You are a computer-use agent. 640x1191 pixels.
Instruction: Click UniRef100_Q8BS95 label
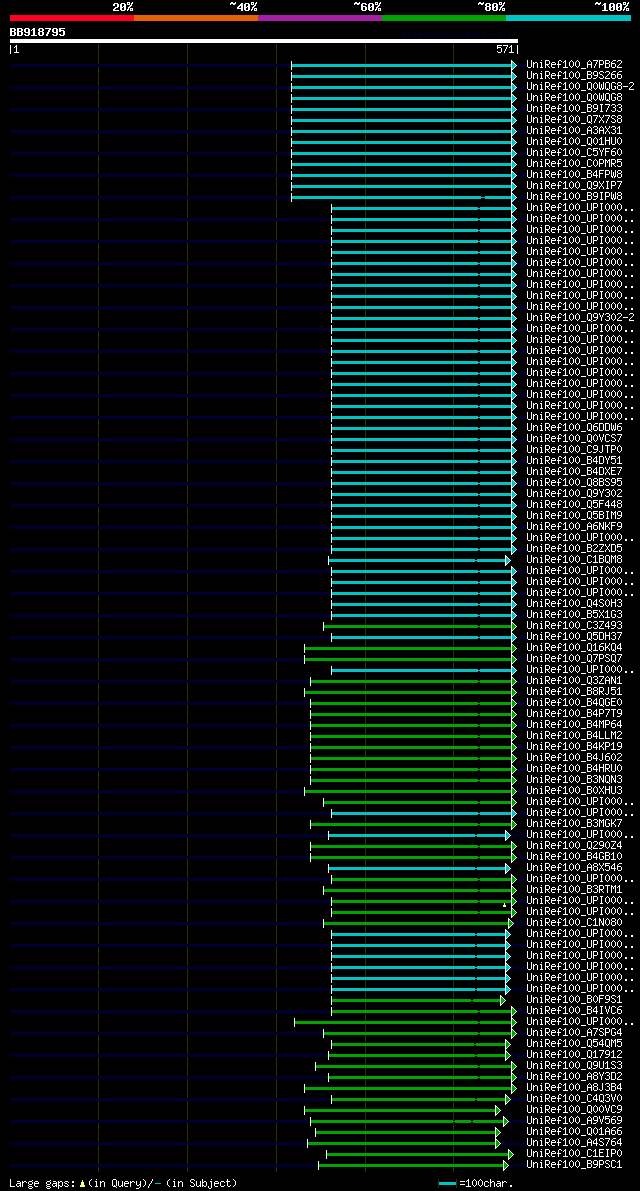point(574,482)
